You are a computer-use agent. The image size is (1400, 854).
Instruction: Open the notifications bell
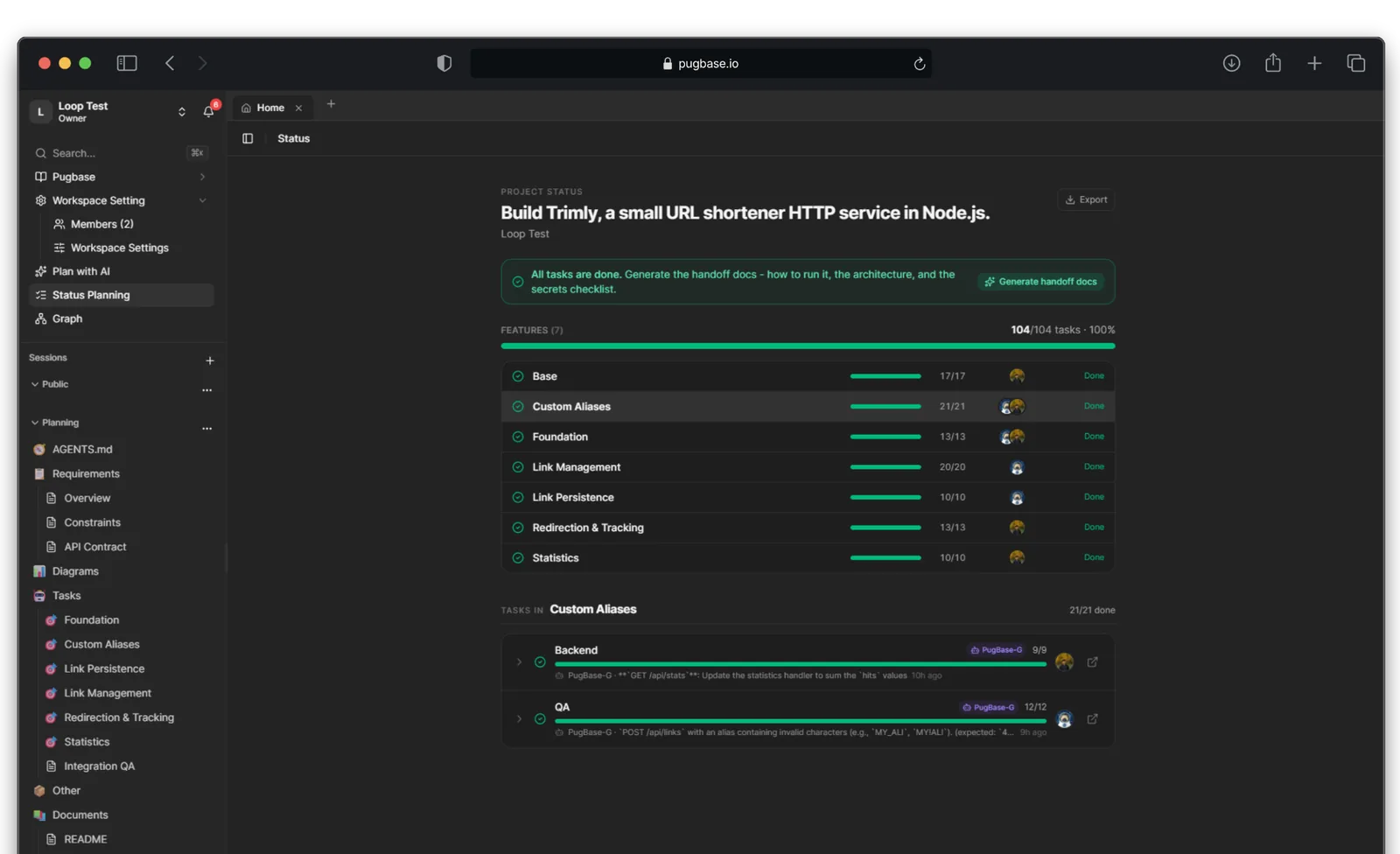(208, 111)
